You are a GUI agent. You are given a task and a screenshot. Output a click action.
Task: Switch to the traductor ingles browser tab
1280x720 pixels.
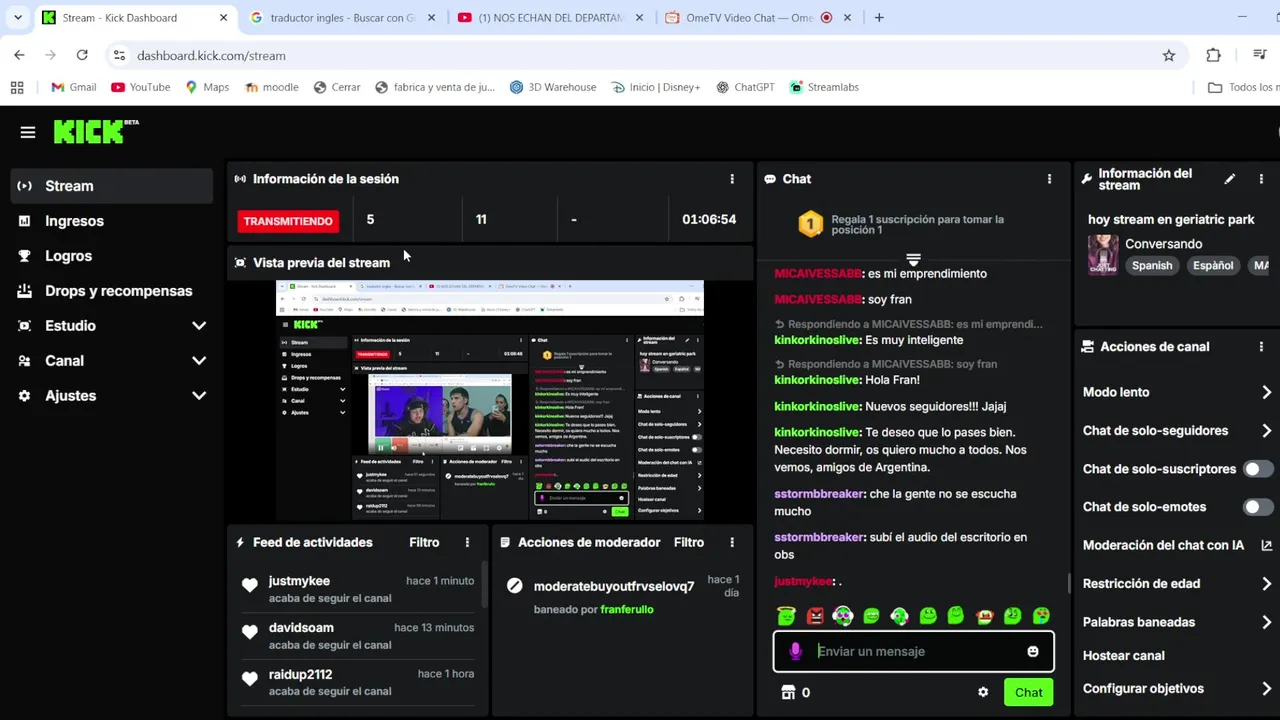click(x=342, y=18)
